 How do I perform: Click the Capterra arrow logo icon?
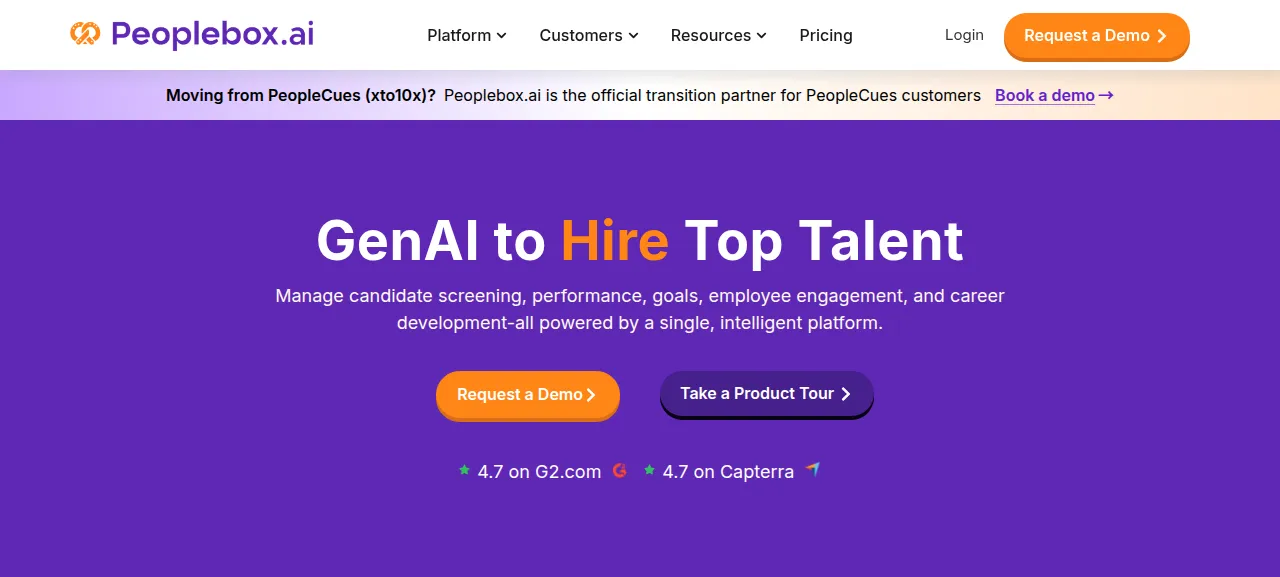813,470
